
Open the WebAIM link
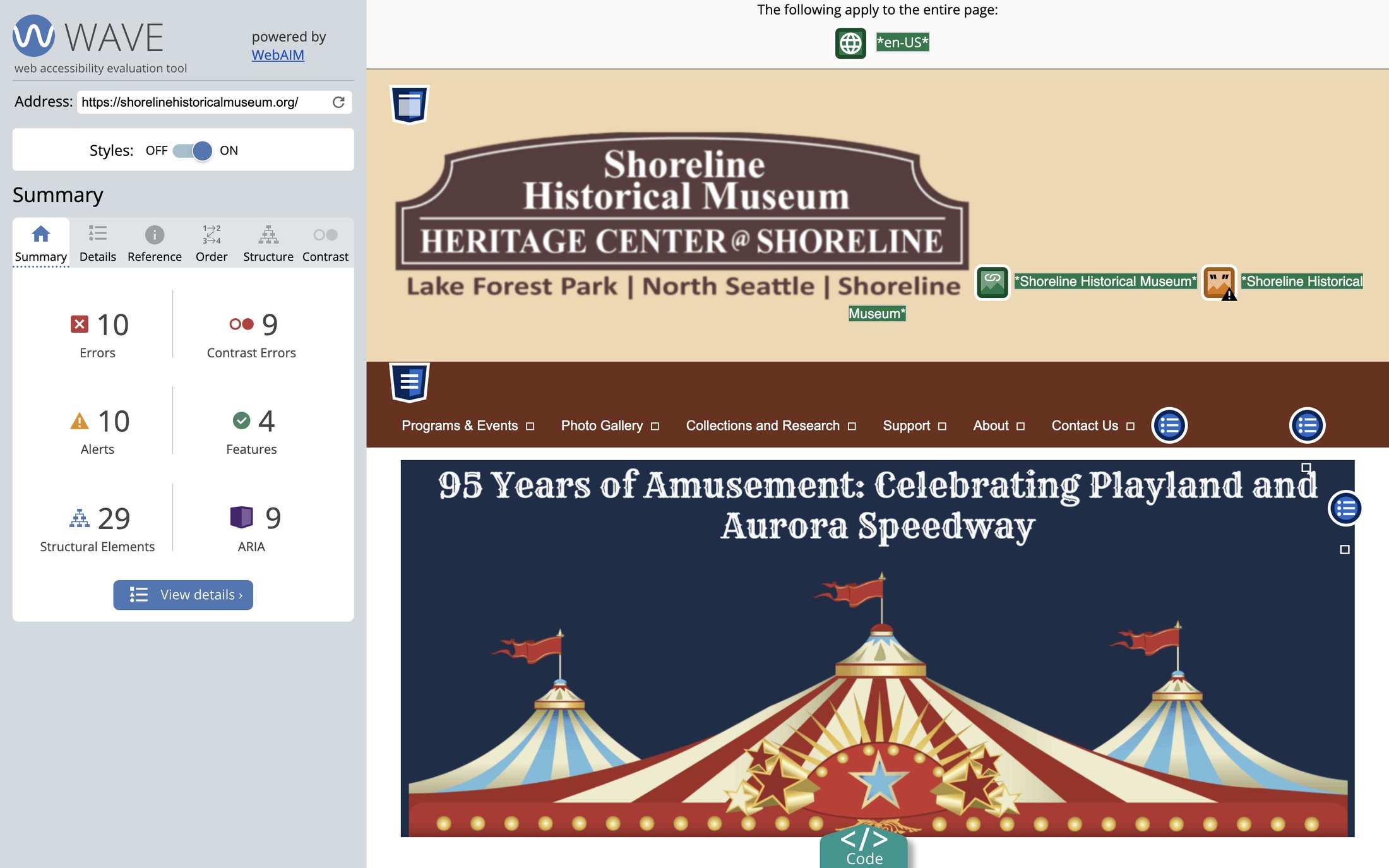(x=278, y=55)
